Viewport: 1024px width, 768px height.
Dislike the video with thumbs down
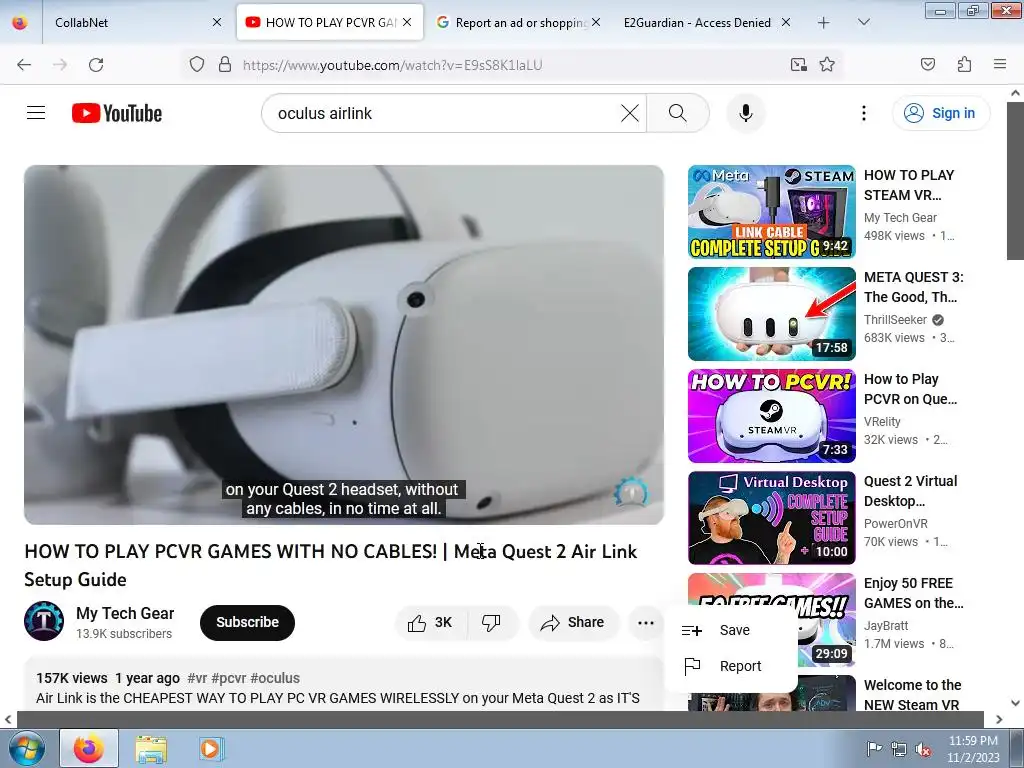(x=492, y=622)
